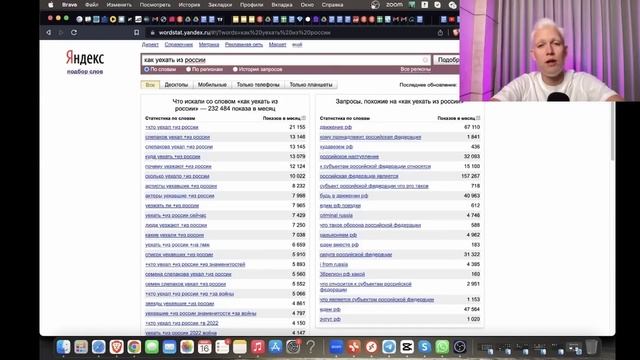The image size is (640, 360).
Task: Open the 'Справка' menu
Action: [x=332, y=5]
